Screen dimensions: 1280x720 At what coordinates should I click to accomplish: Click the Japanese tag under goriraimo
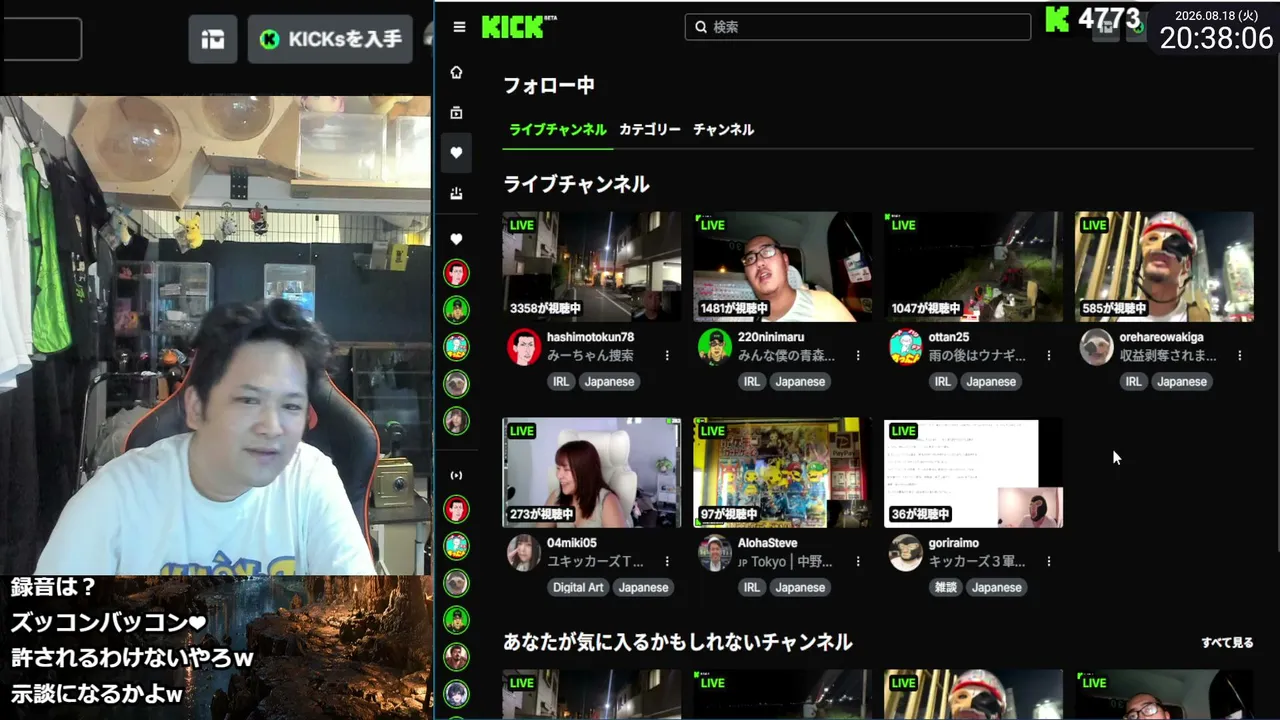point(997,587)
